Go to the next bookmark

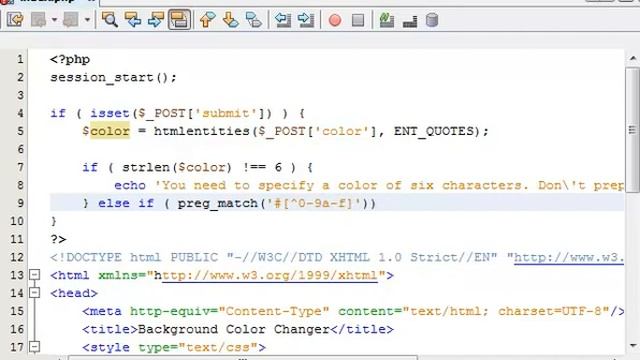click(231, 20)
